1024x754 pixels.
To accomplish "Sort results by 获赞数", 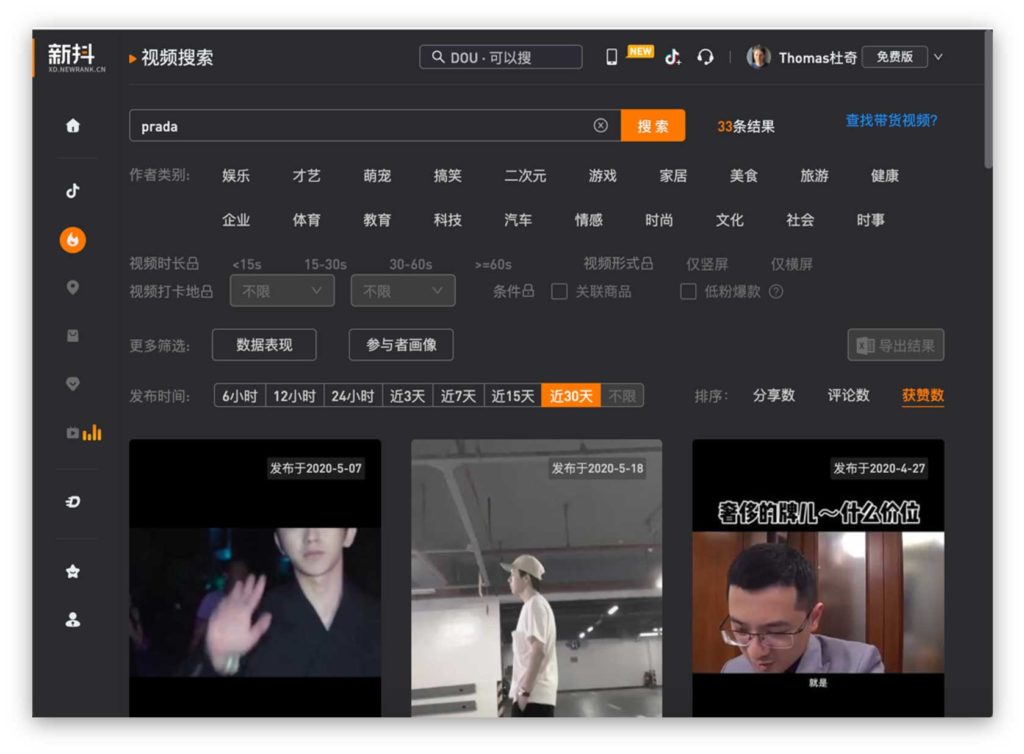I will tap(923, 396).
